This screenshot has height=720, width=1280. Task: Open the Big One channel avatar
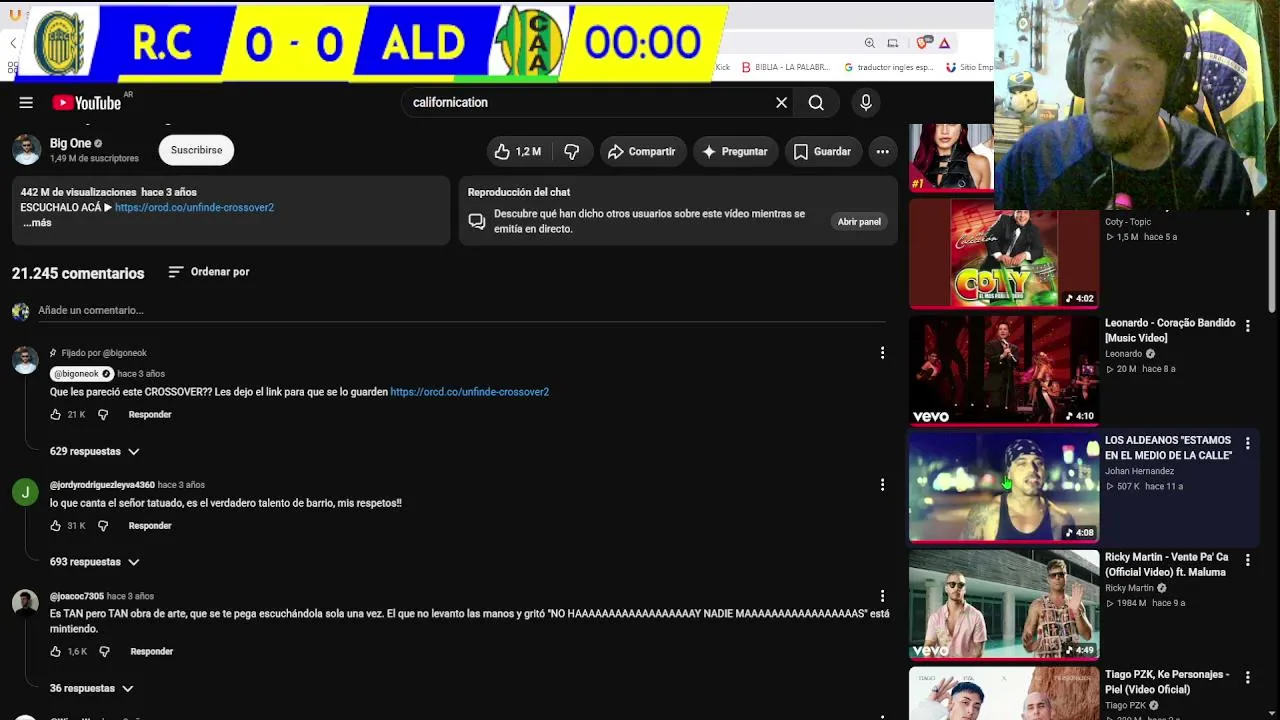(x=27, y=150)
